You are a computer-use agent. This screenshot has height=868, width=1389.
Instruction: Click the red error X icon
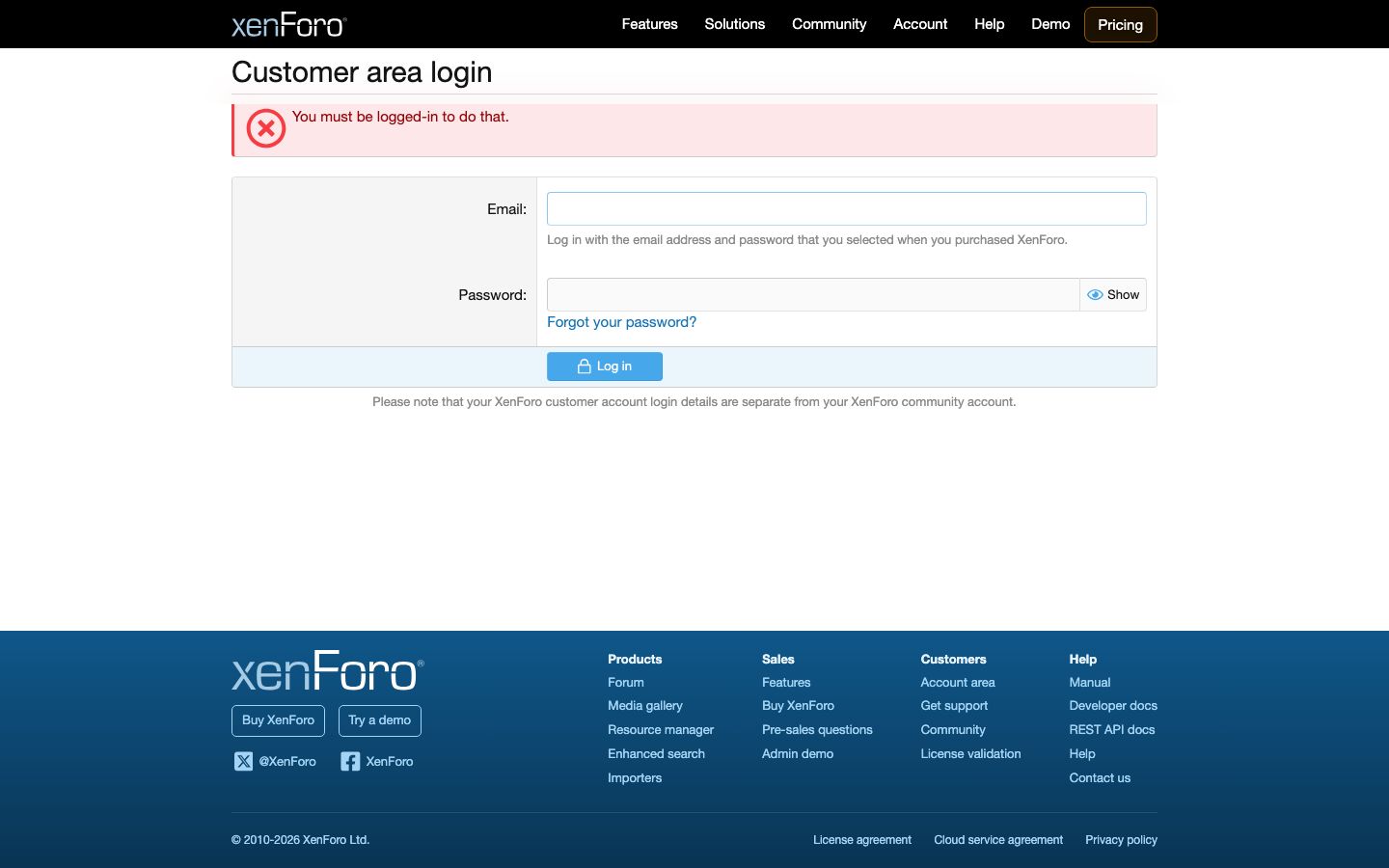pyautogui.click(x=266, y=128)
